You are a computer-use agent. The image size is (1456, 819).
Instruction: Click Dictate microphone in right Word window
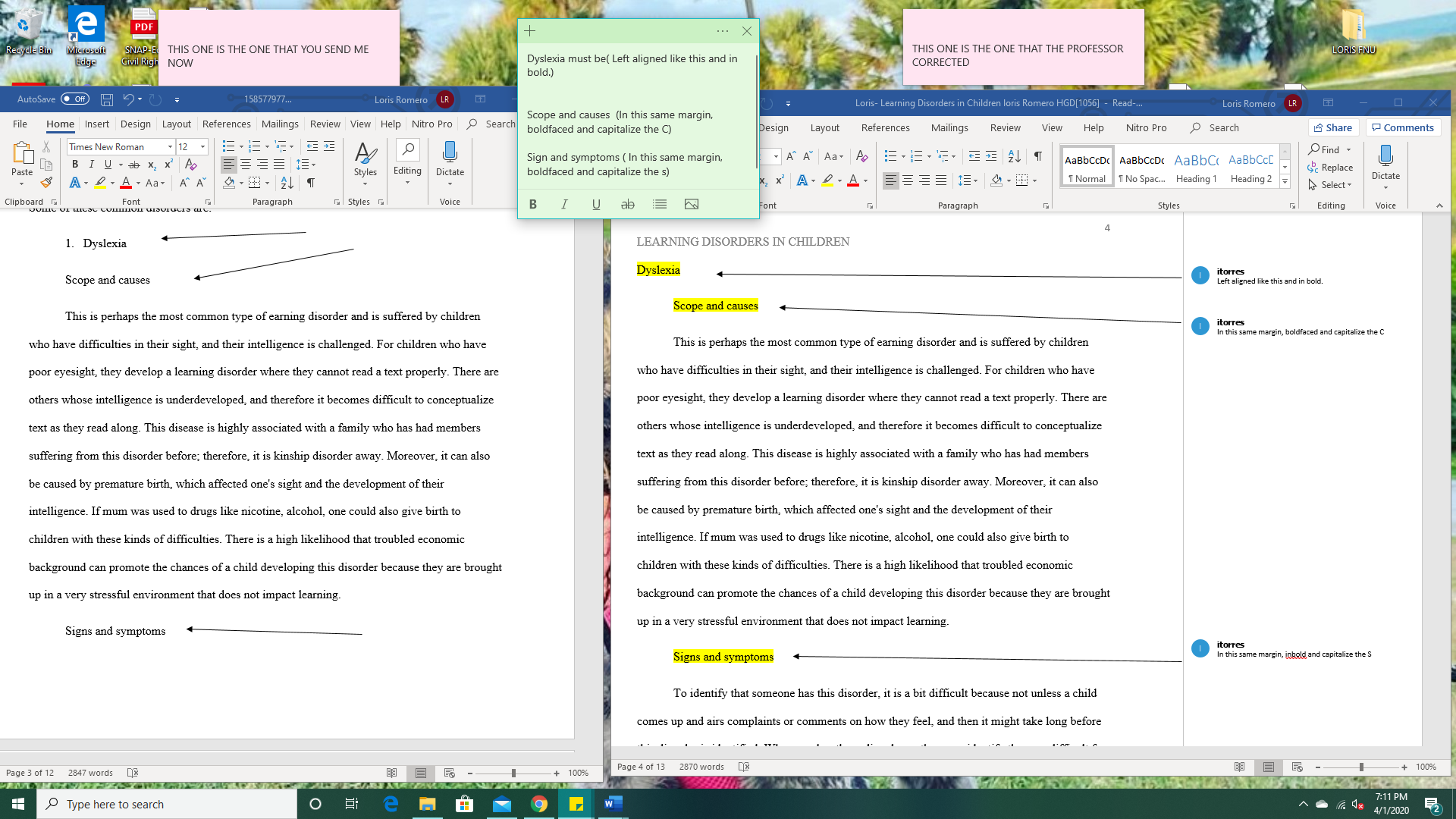pyautogui.click(x=1385, y=156)
